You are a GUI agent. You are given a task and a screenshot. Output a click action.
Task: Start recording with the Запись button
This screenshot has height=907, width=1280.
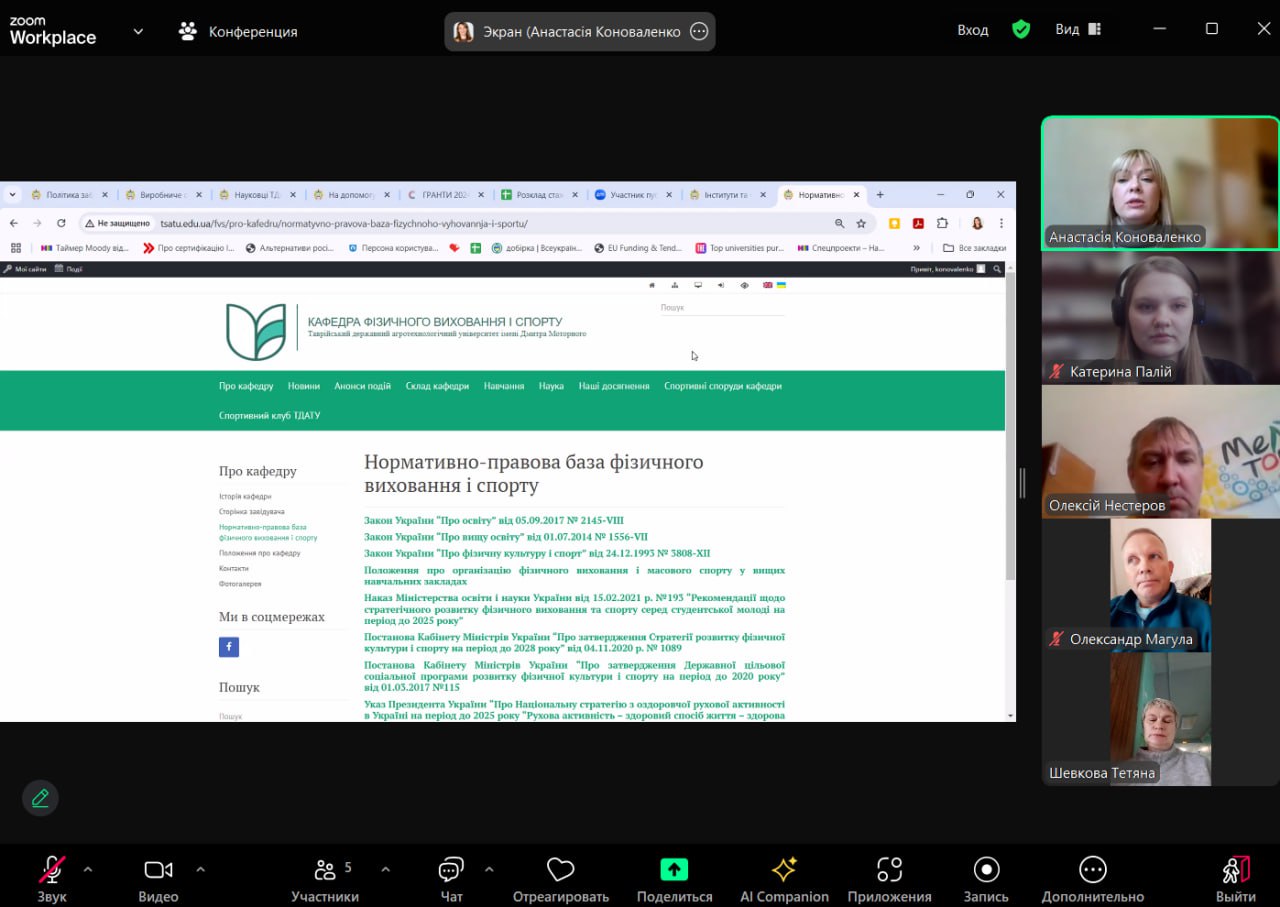986,871
